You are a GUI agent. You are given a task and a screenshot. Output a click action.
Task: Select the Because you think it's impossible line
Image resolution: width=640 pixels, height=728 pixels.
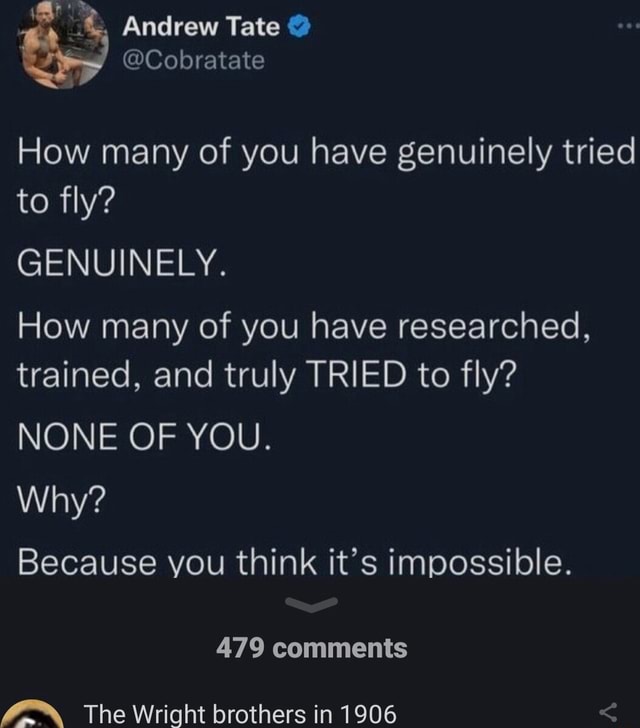[x=294, y=561]
